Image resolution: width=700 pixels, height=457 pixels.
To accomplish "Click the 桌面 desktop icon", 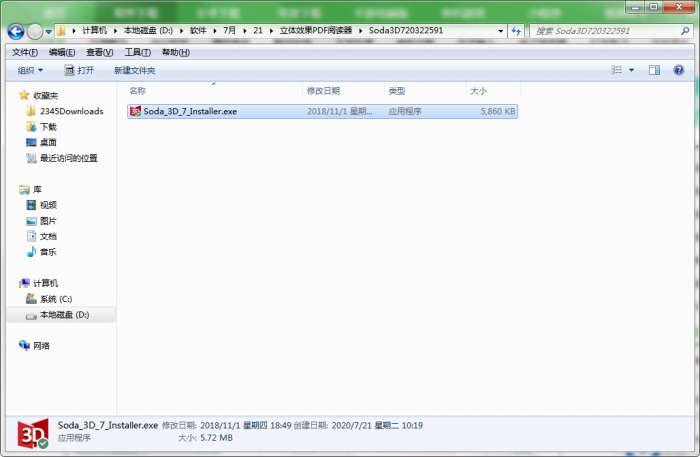I will (31, 142).
